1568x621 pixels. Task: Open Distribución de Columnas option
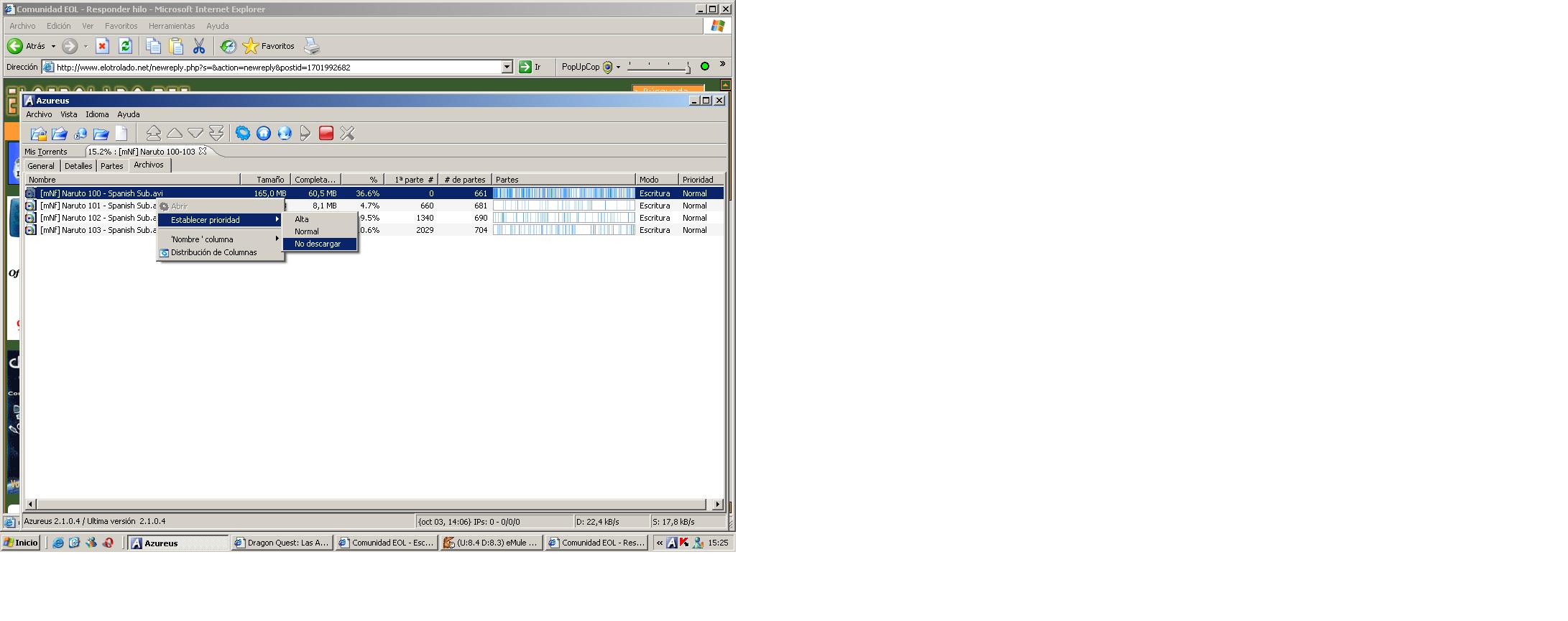click(221, 252)
